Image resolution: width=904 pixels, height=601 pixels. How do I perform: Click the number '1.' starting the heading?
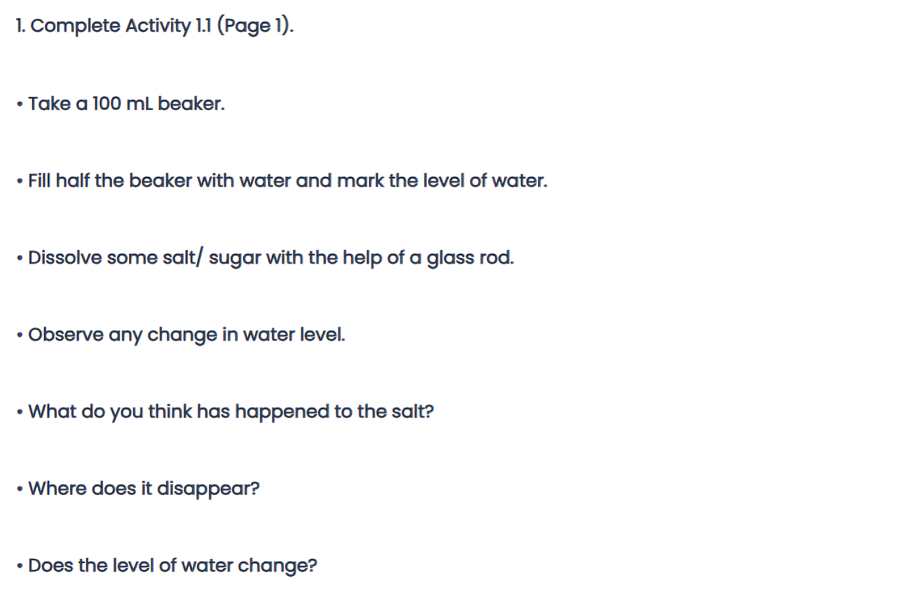click(x=20, y=26)
